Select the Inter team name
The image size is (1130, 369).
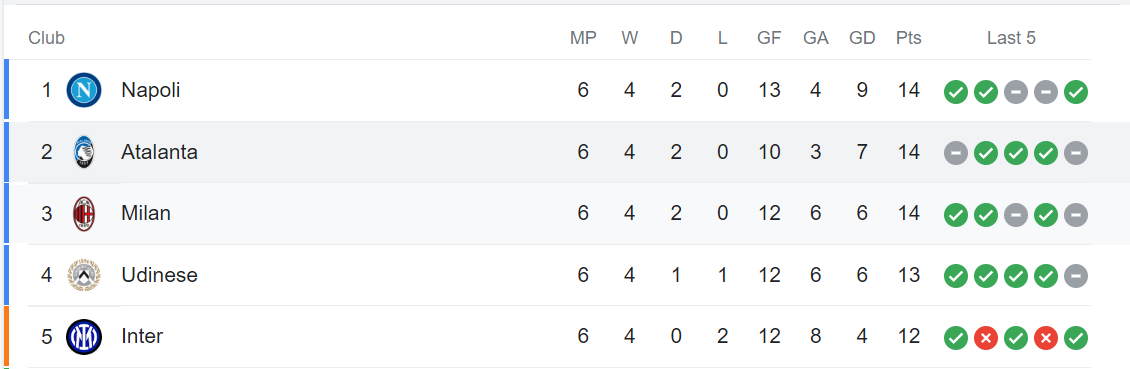click(142, 337)
